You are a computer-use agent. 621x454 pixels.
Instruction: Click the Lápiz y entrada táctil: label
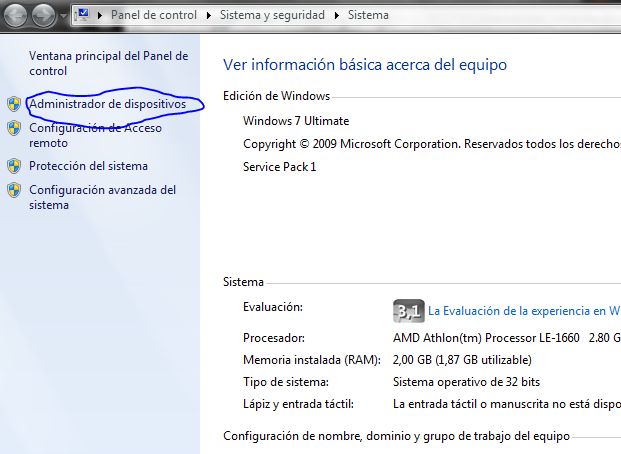298,404
